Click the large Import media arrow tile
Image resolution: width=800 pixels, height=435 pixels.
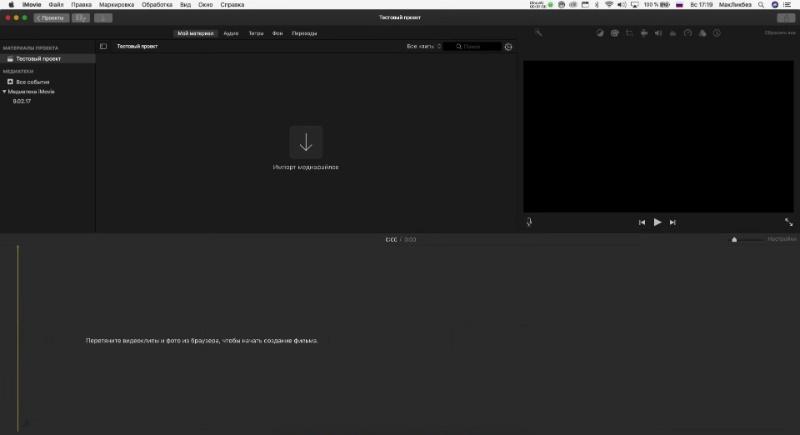[306, 142]
